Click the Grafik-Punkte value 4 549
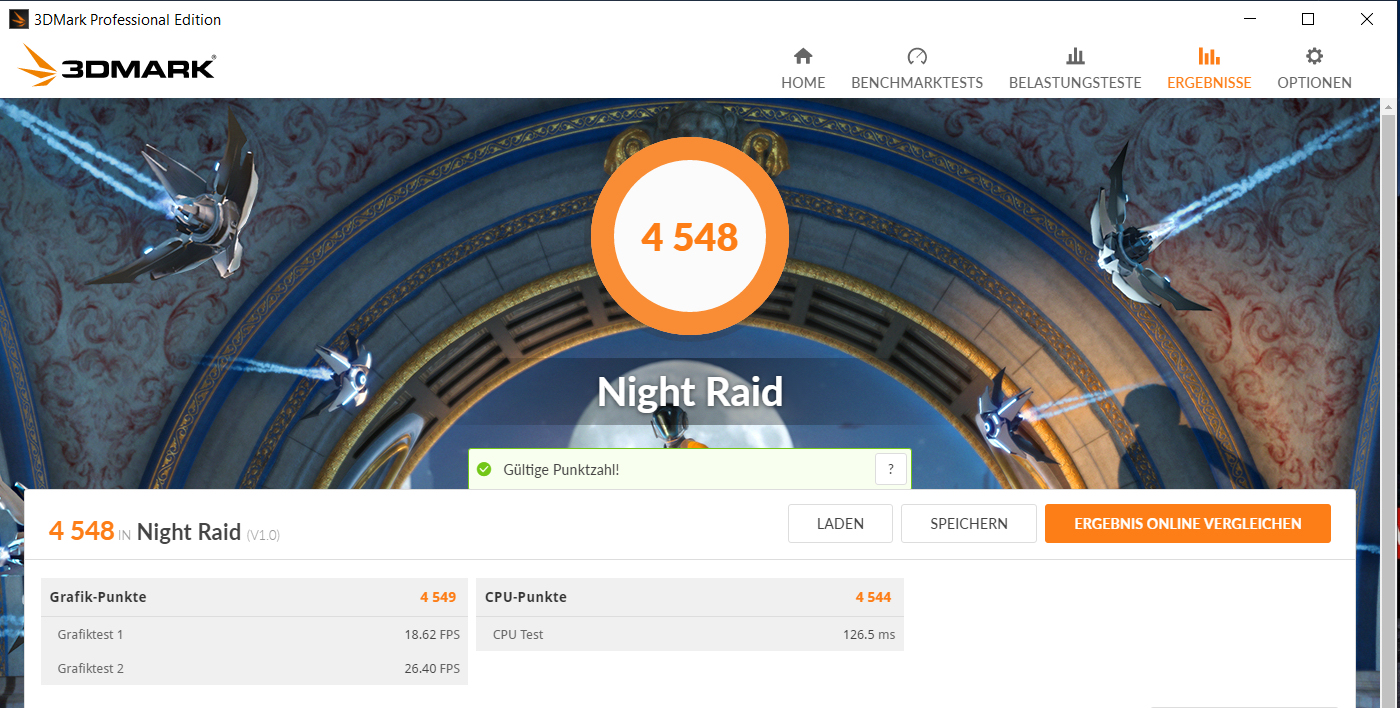 point(438,597)
